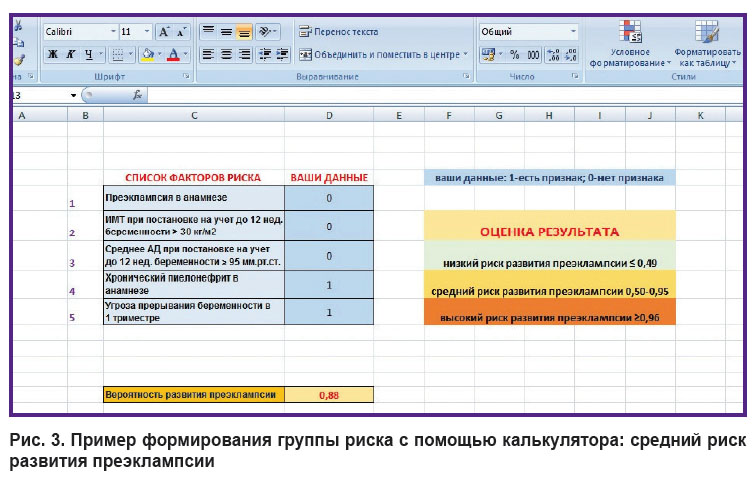
Task: Select the Преэклампсия в анамнезе cell
Action: click(194, 198)
